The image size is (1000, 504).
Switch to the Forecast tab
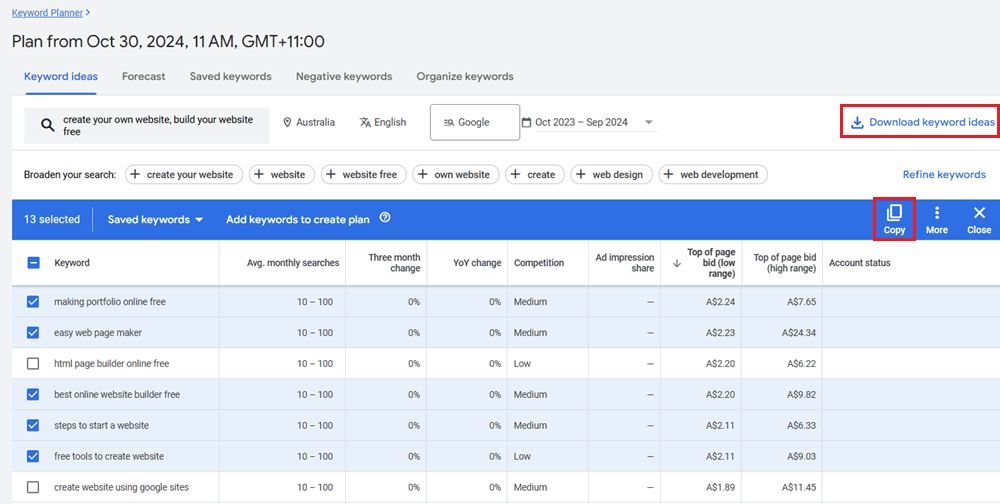143,76
